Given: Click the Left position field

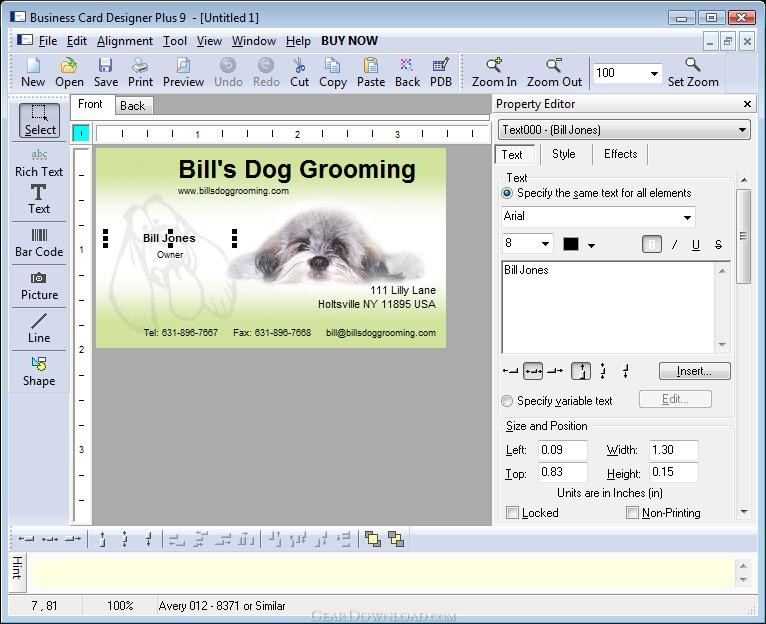Looking at the screenshot, I should (562, 450).
